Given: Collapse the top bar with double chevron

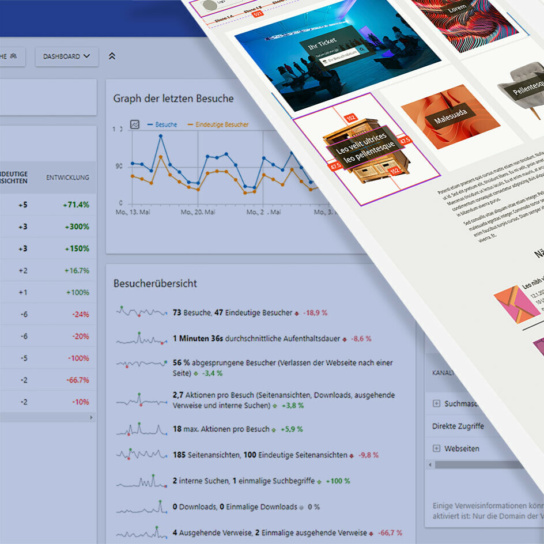Looking at the screenshot, I should point(112,56).
